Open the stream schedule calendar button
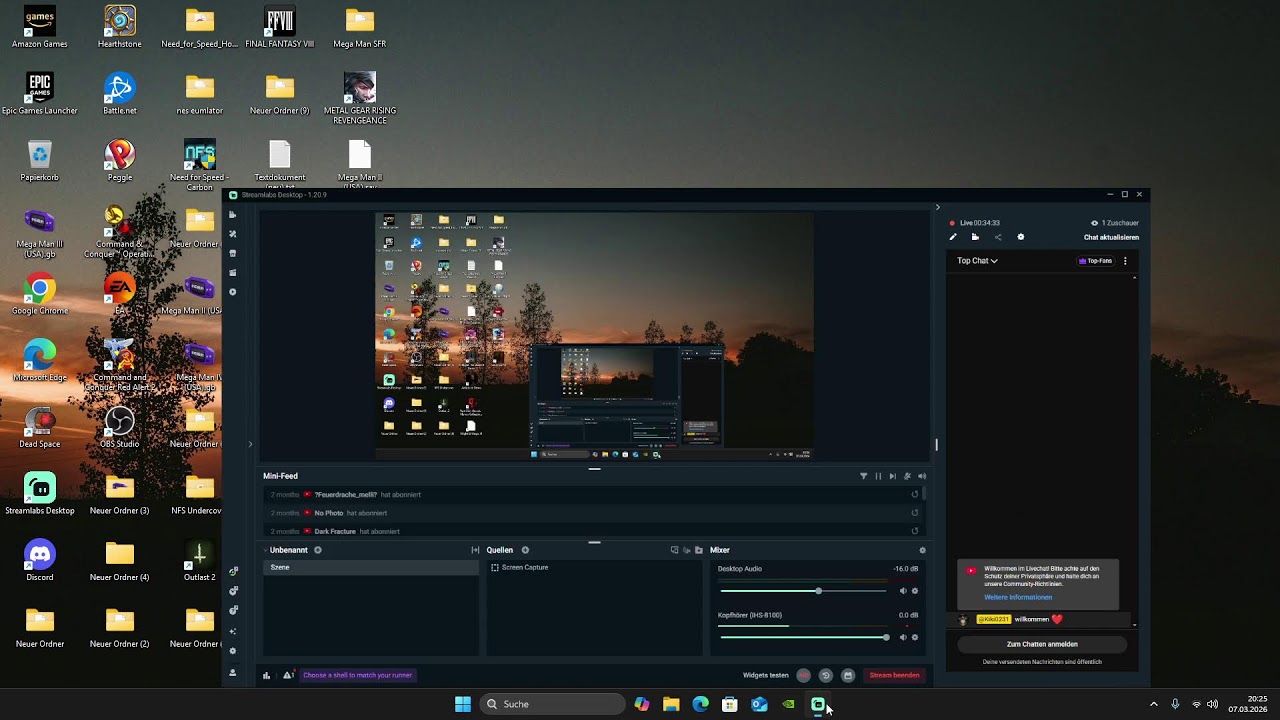 (x=847, y=675)
